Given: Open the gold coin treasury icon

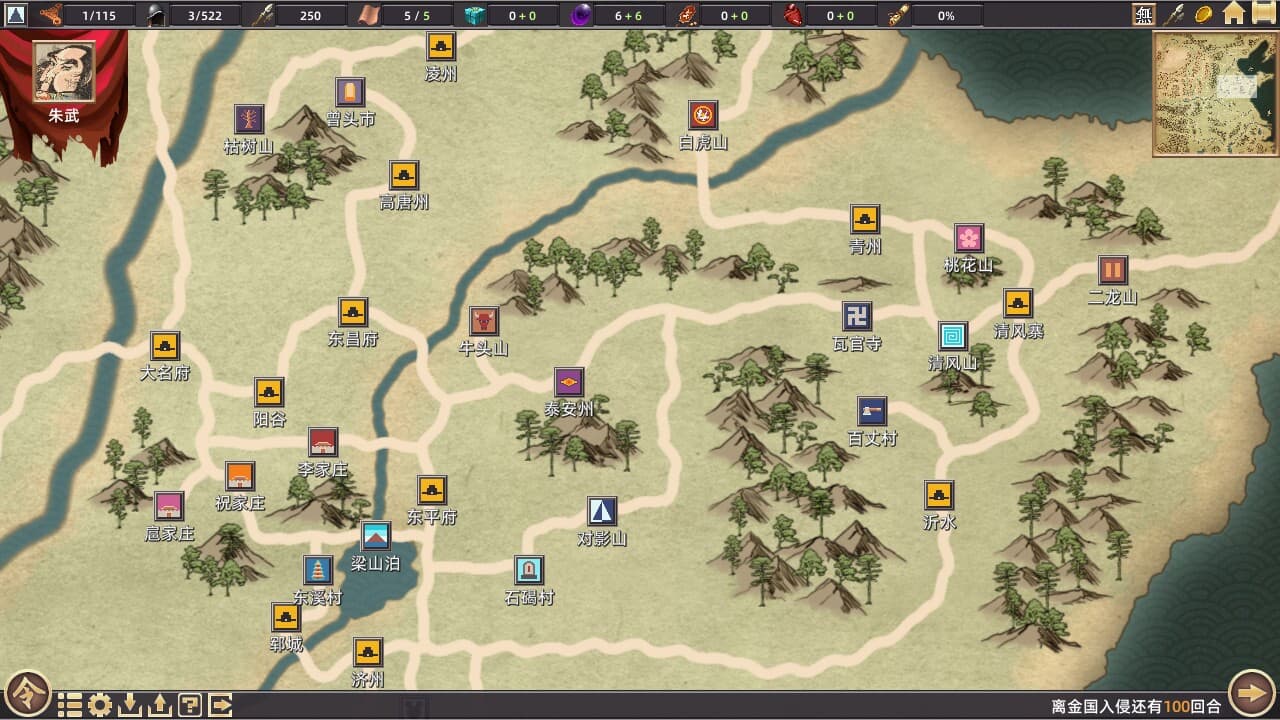Looking at the screenshot, I should coord(1204,15).
